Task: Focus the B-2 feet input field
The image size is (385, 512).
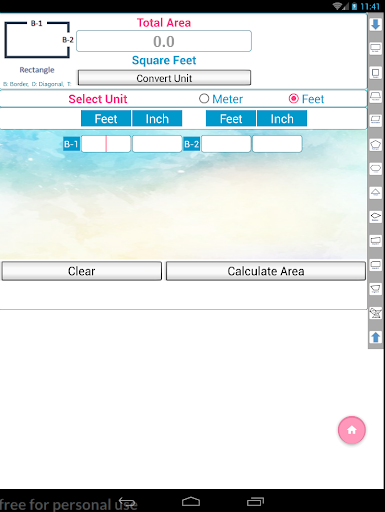Action: click(226, 144)
